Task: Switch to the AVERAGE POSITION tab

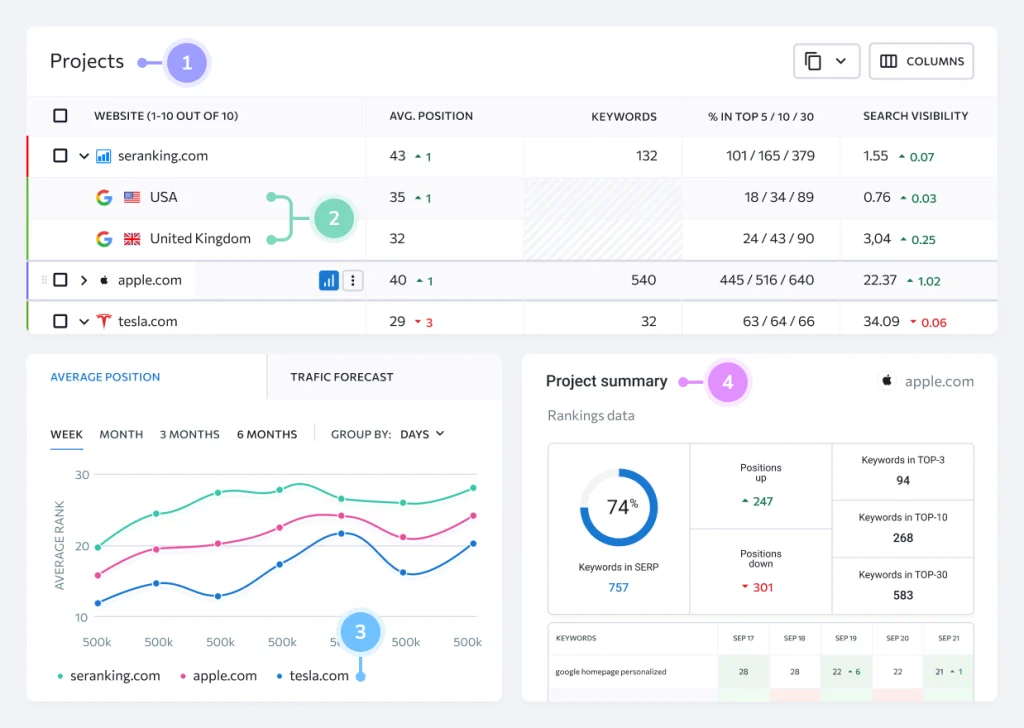Action: 105,377
